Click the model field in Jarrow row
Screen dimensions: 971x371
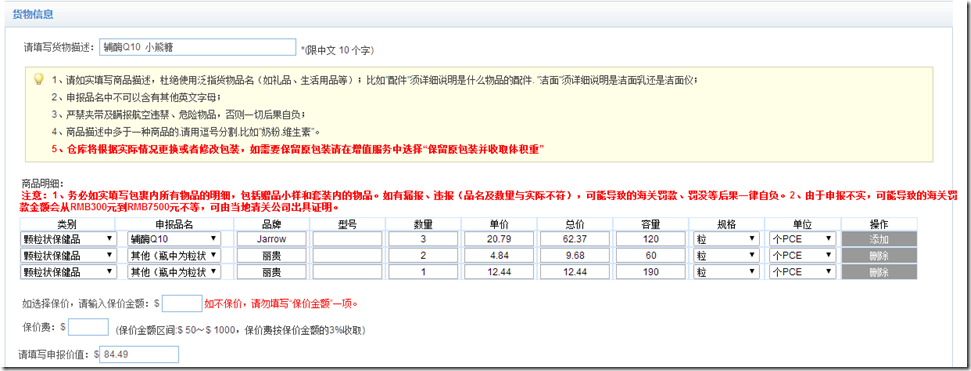click(x=347, y=238)
